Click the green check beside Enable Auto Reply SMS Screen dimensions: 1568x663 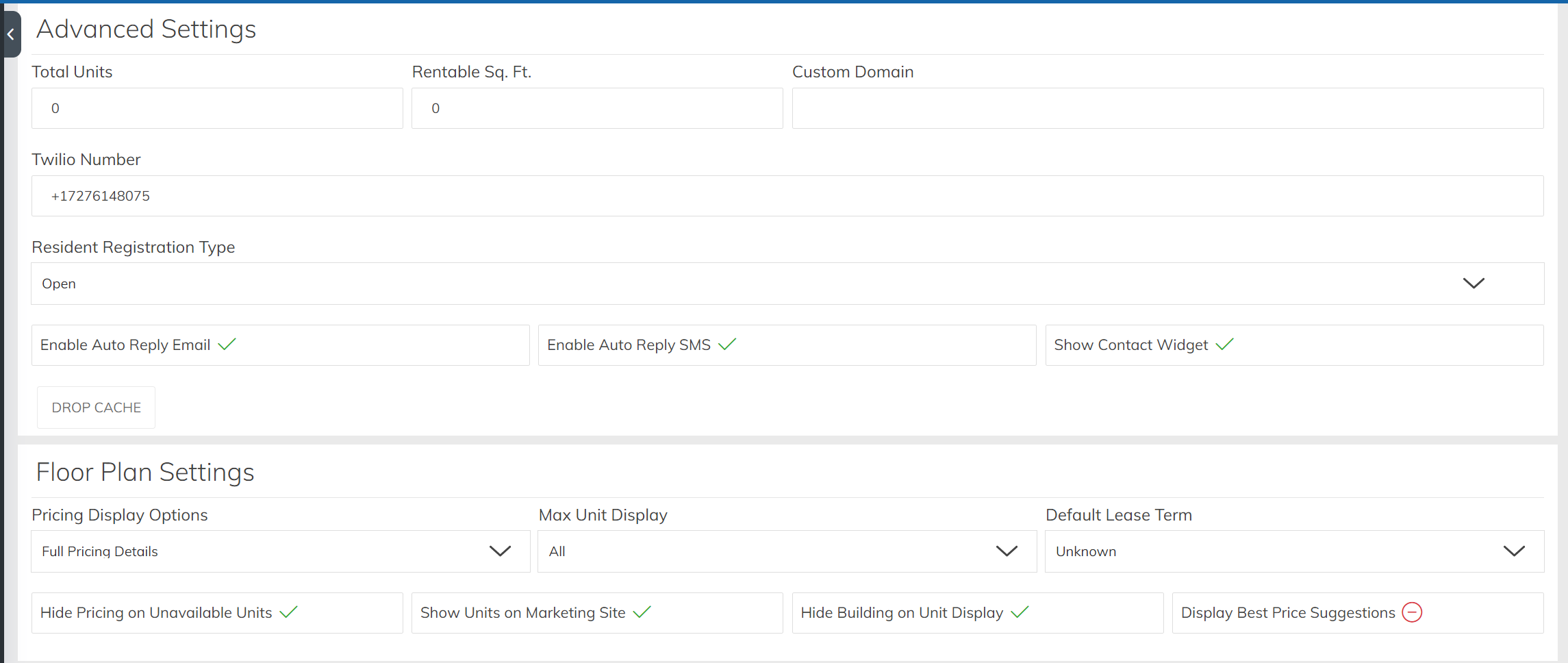(x=727, y=345)
